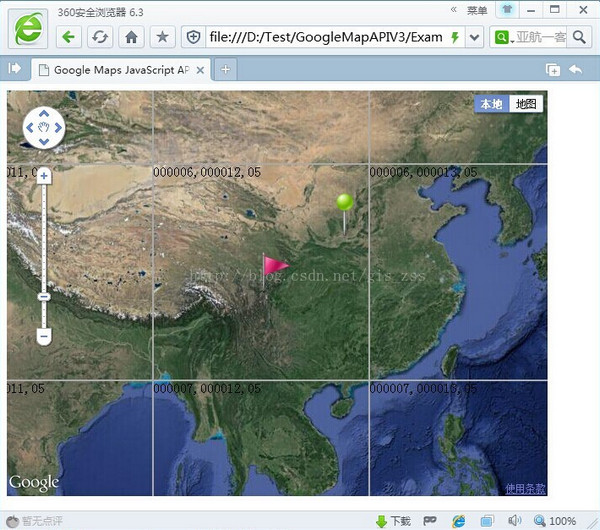Mute sound via speaker icon

514,520
